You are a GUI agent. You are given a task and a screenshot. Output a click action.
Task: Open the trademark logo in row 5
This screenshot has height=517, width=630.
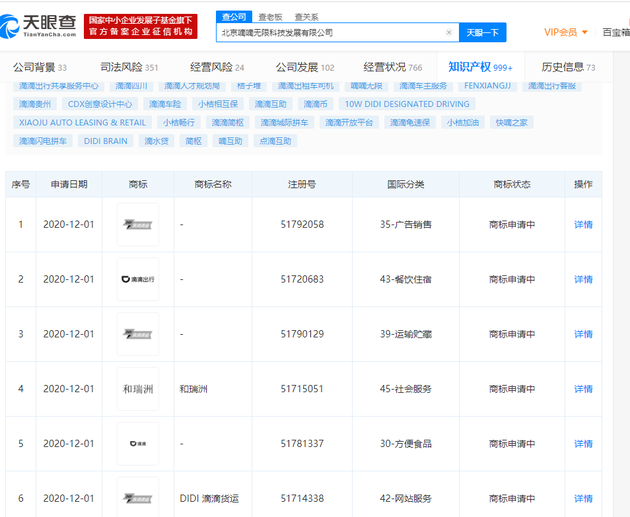coord(138,442)
